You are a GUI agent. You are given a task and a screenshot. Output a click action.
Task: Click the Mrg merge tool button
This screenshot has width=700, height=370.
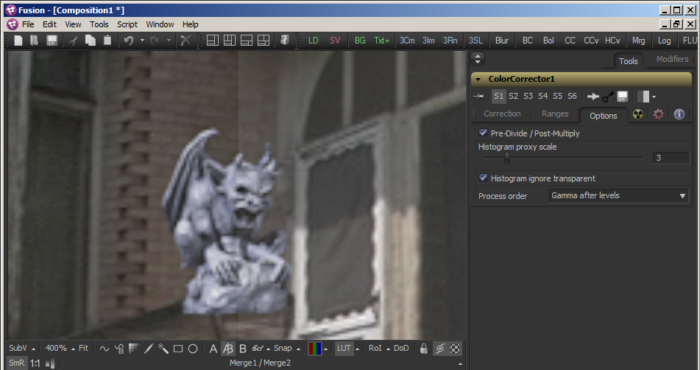638,41
